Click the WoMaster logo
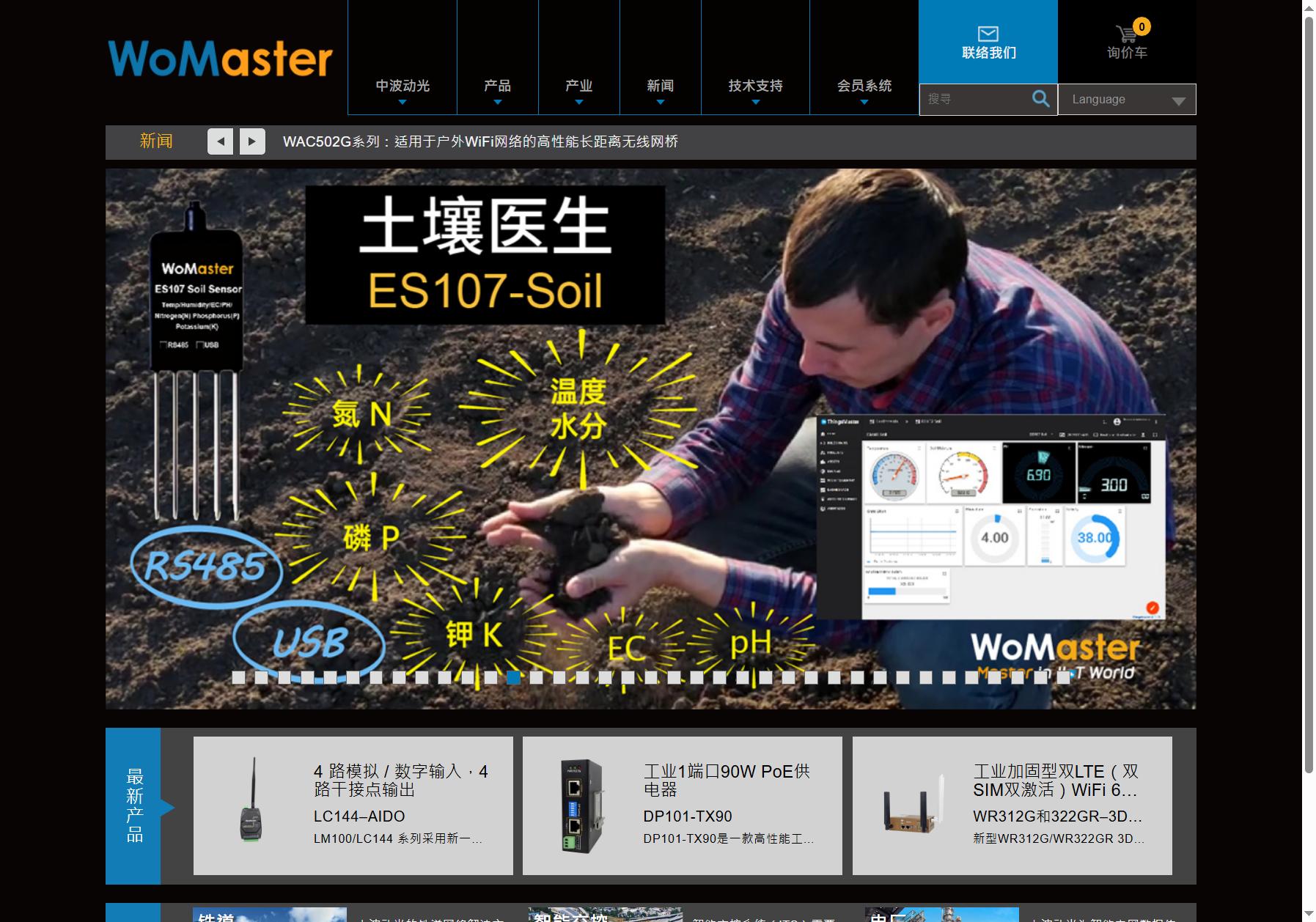Screen dimensions: 1316x922 tap(220, 59)
